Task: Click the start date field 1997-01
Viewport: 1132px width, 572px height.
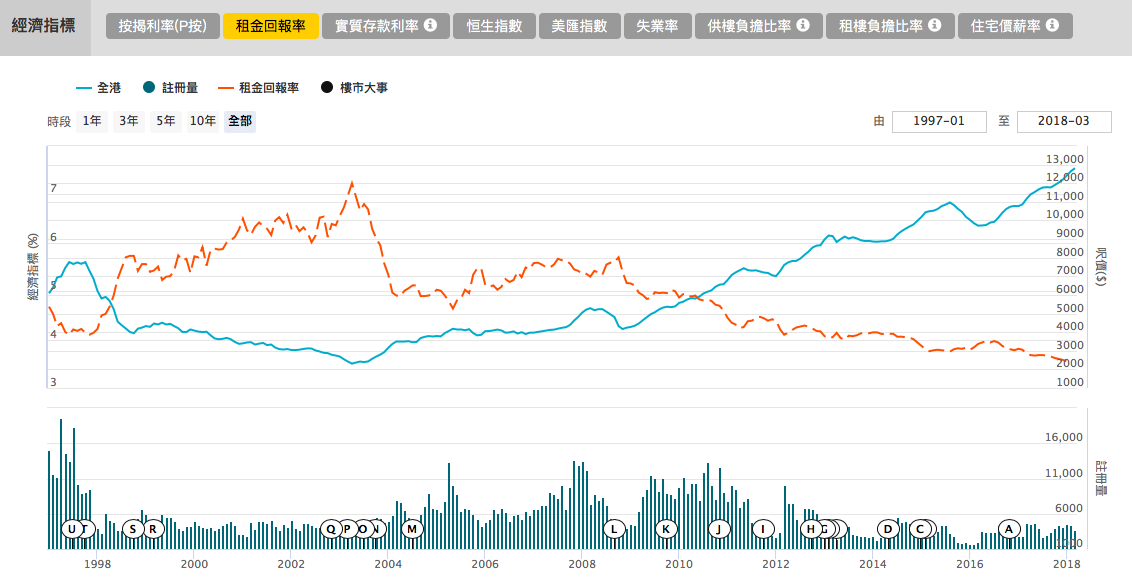Action: click(939, 121)
